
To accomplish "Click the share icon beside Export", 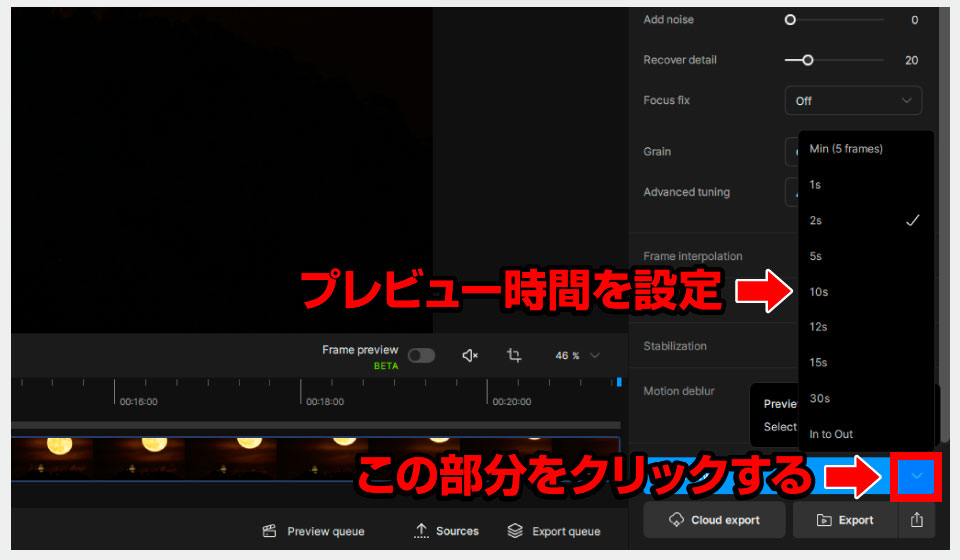I will [x=916, y=520].
